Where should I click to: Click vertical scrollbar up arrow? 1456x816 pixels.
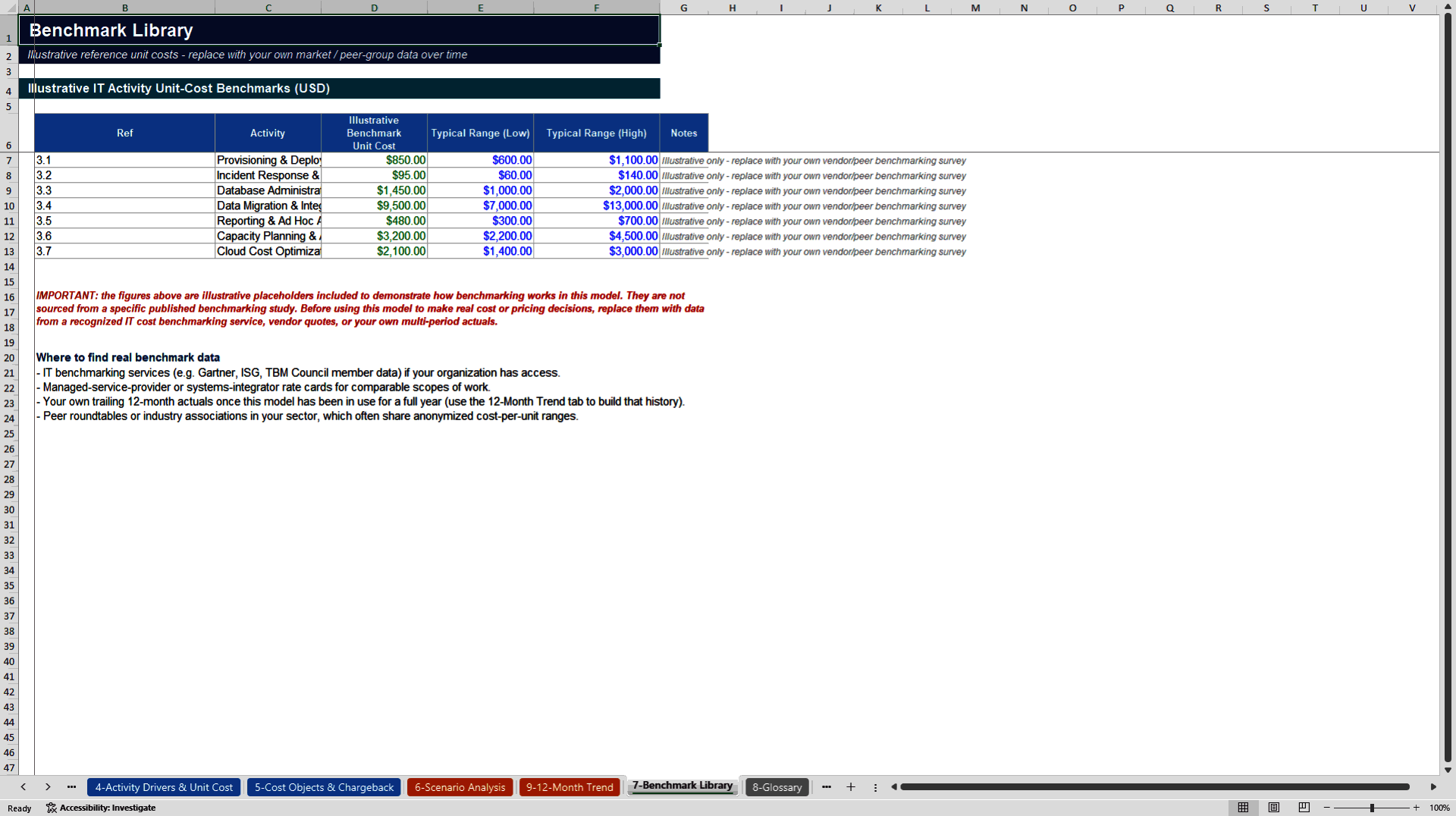(1448, 7)
